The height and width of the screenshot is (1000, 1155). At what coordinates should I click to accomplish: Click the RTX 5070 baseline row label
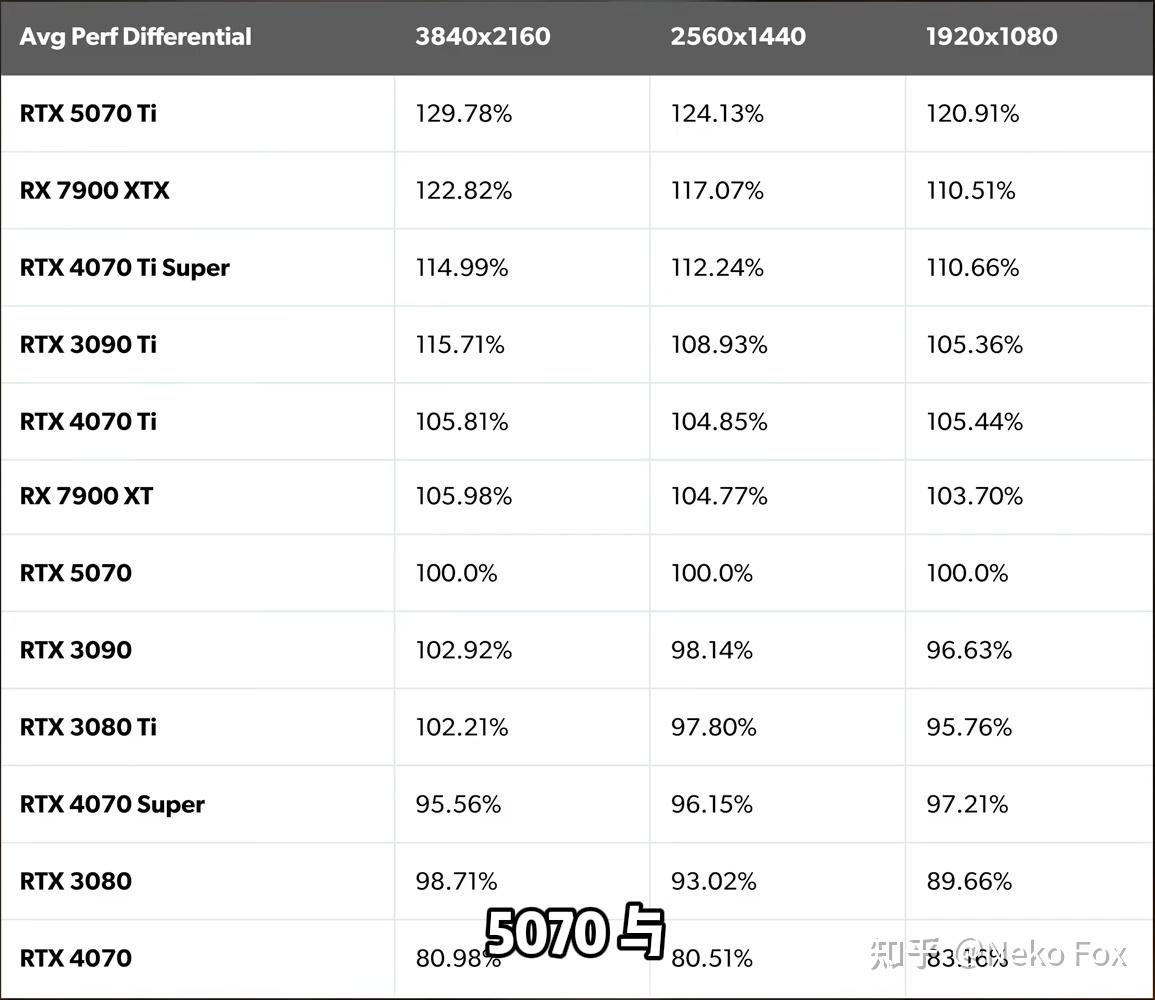[x=76, y=573]
